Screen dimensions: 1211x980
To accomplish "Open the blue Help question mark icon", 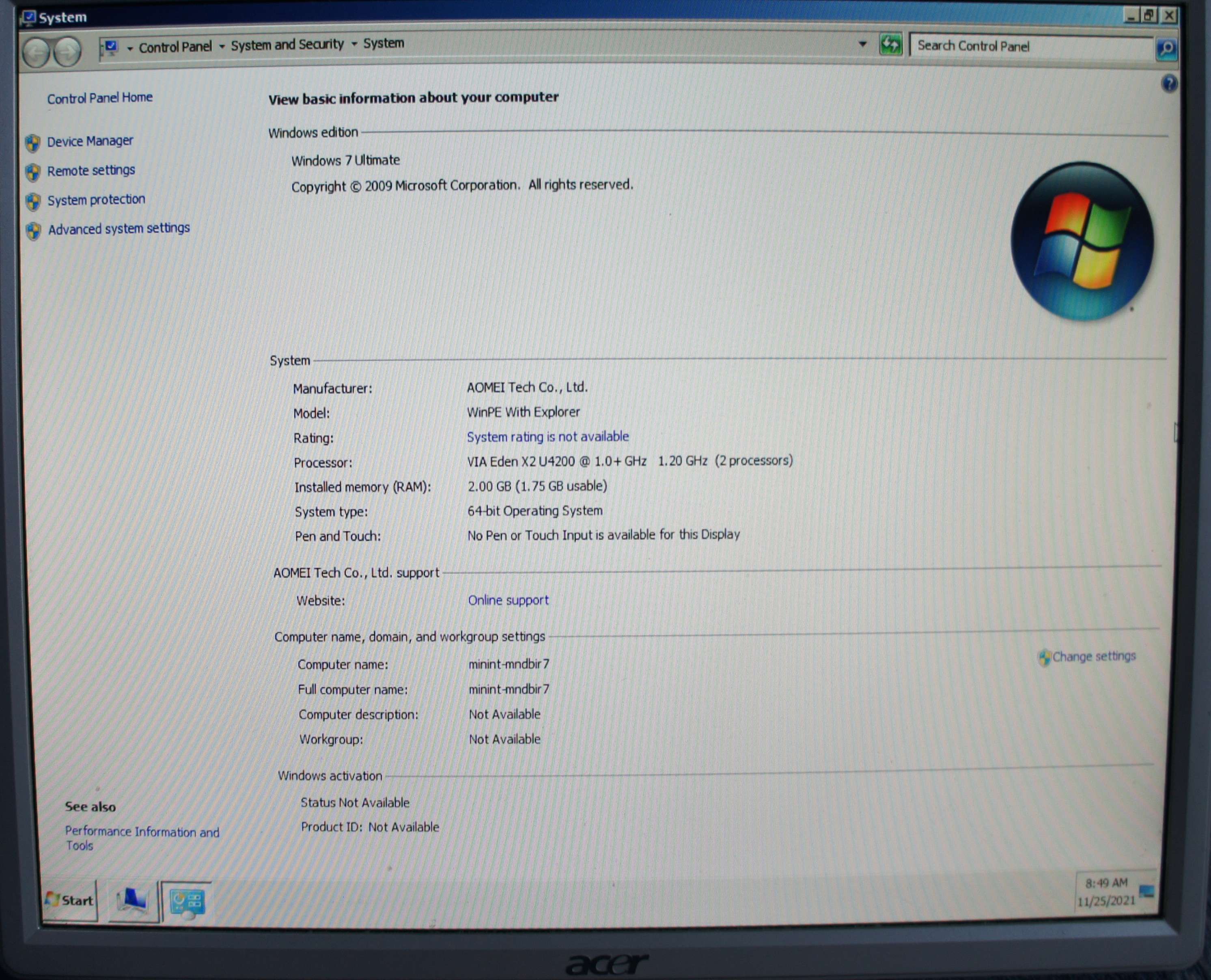I will point(1169,84).
